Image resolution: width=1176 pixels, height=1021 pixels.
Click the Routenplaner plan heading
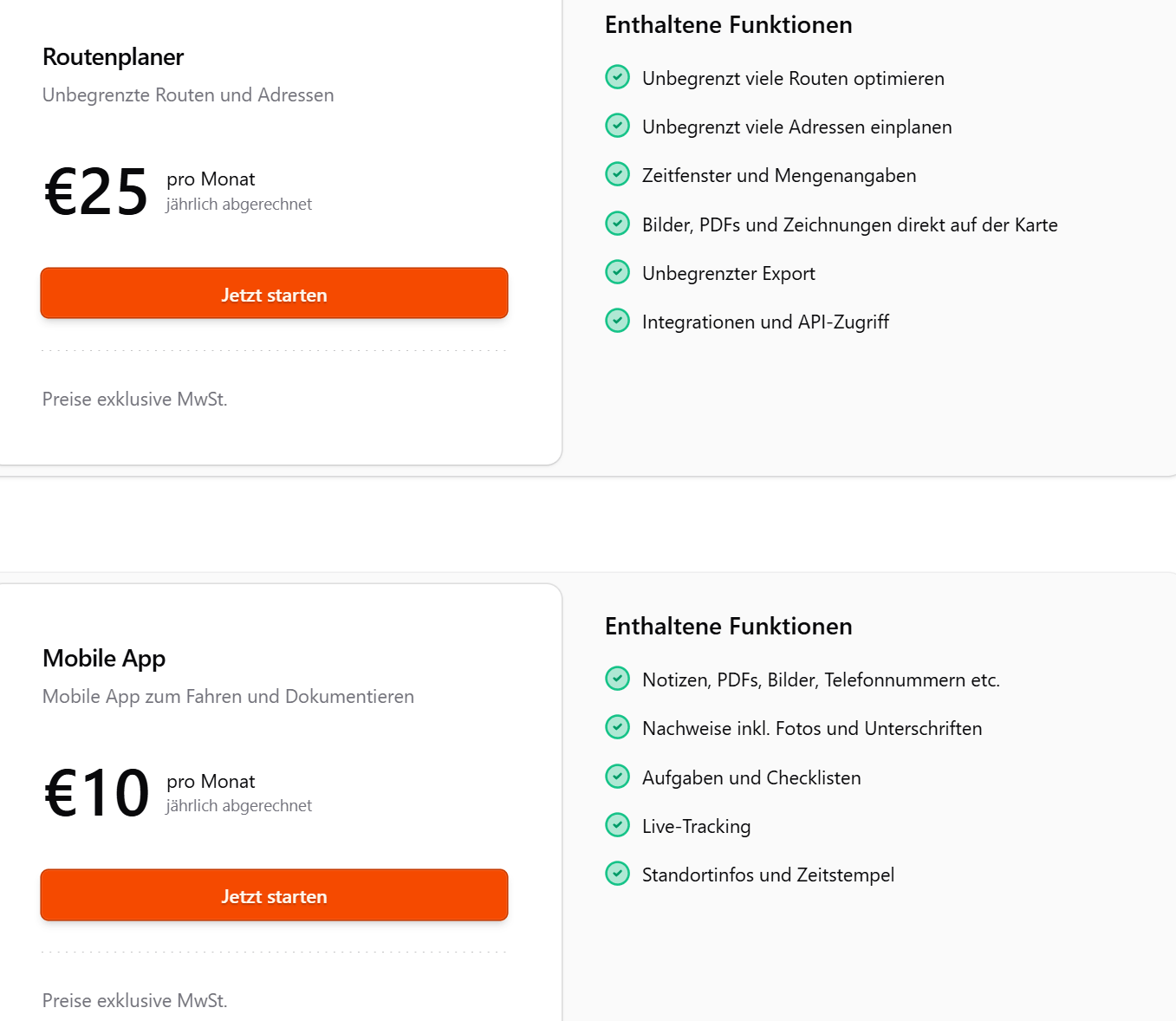tap(113, 57)
